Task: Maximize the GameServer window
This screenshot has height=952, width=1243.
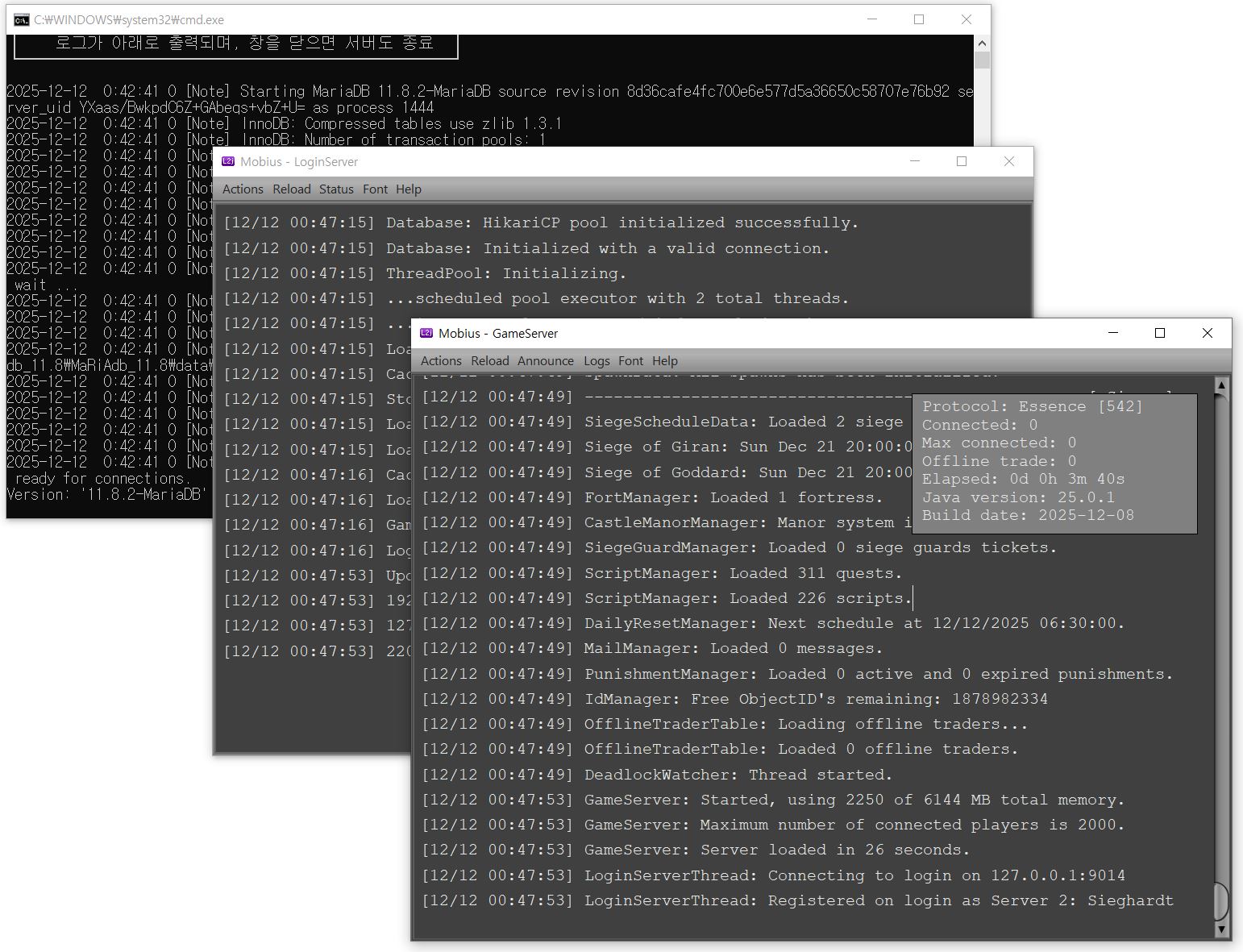Action: click(x=1160, y=334)
